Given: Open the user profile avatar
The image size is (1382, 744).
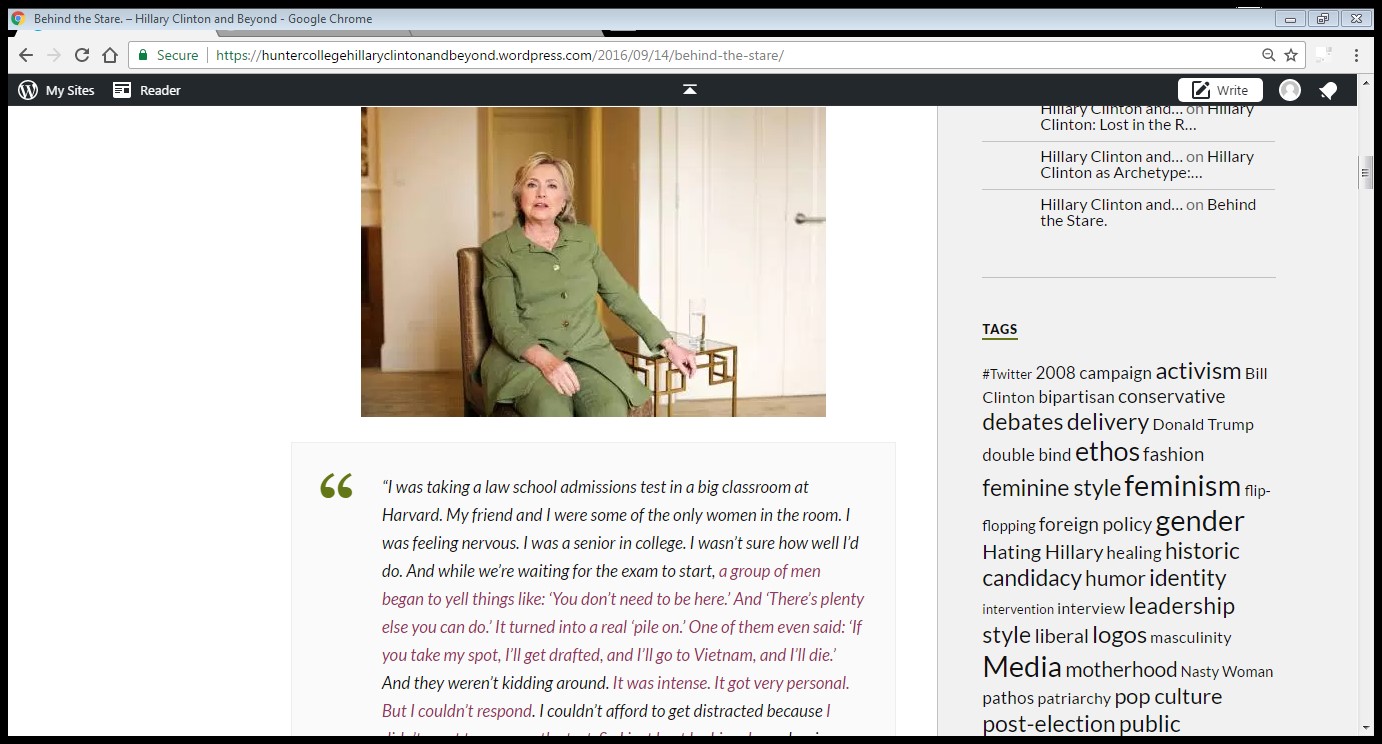Looking at the screenshot, I should tap(1290, 90).
